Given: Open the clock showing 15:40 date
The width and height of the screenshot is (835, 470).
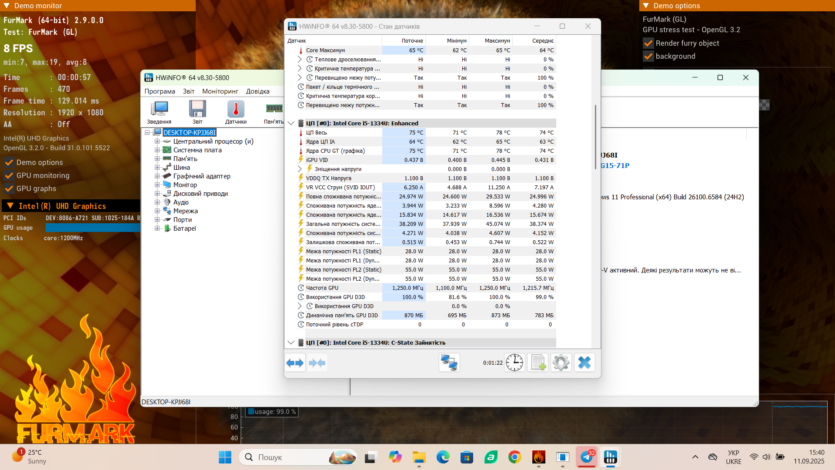Looking at the screenshot, I should point(808,457).
